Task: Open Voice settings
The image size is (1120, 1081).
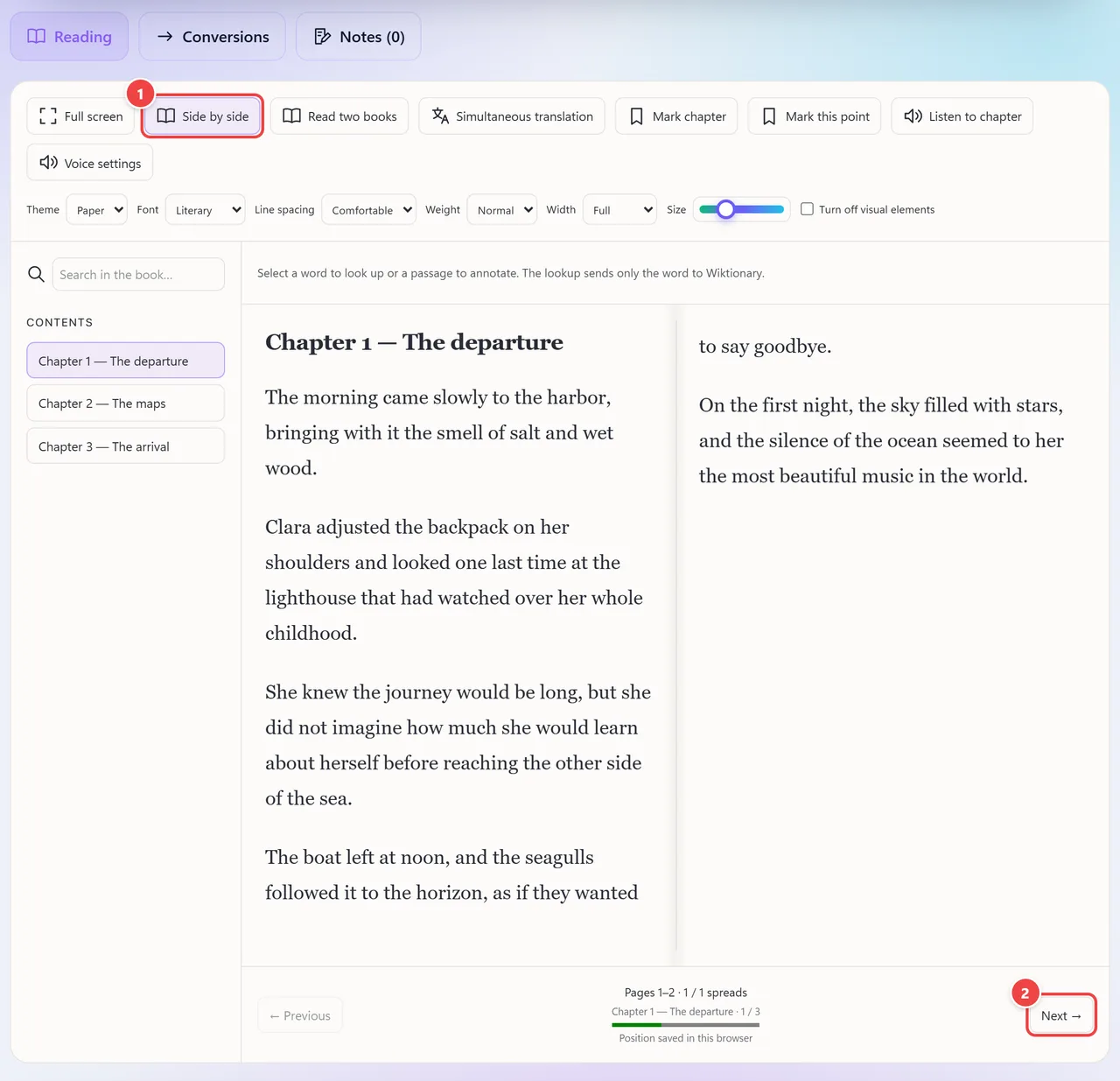Action: pos(90,163)
